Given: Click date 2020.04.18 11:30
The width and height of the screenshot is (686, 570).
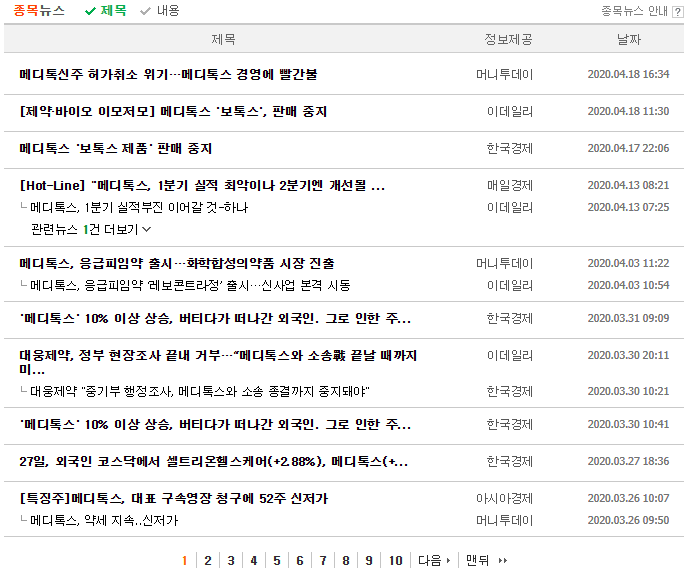Looking at the screenshot, I should (628, 112).
